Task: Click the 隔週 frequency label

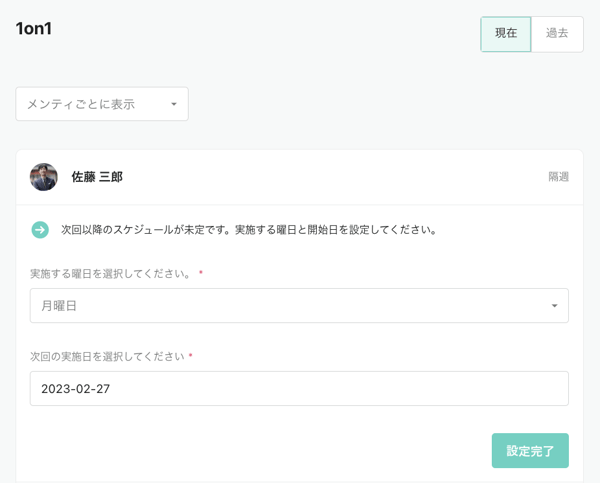Action: click(x=558, y=177)
